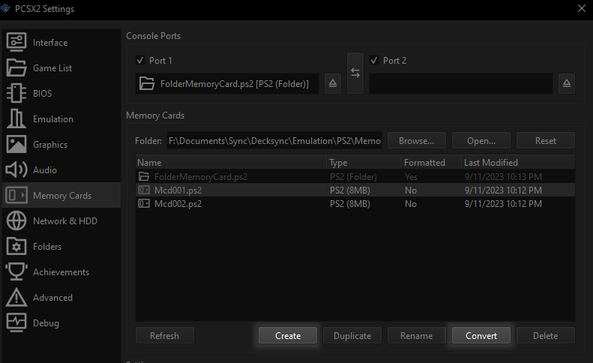This screenshot has height=363, width=593.
Task: Click the Type cell of Mcd001.ps2
Action: coord(350,190)
